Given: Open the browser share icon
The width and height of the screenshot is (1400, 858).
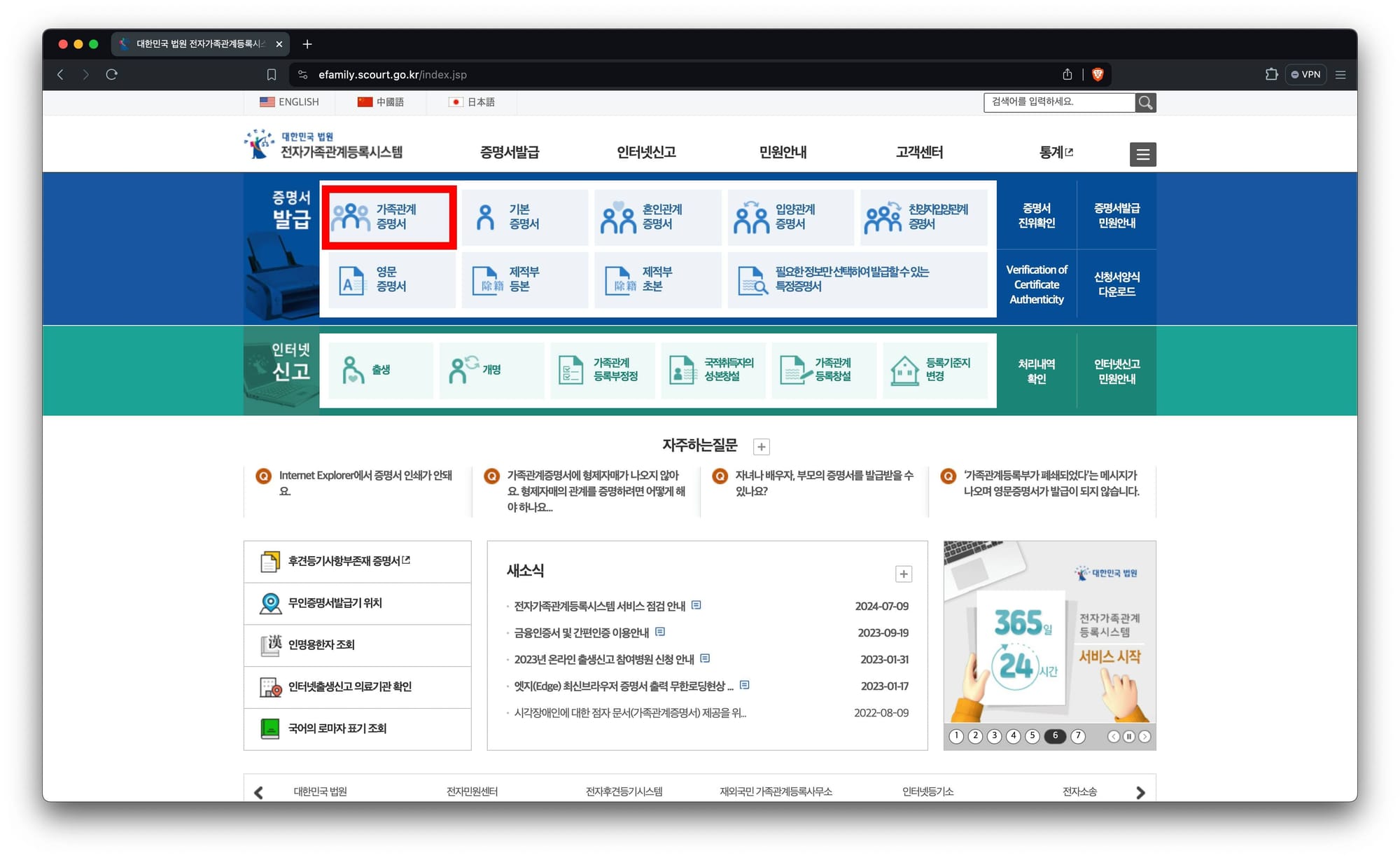Looking at the screenshot, I should 1067,74.
